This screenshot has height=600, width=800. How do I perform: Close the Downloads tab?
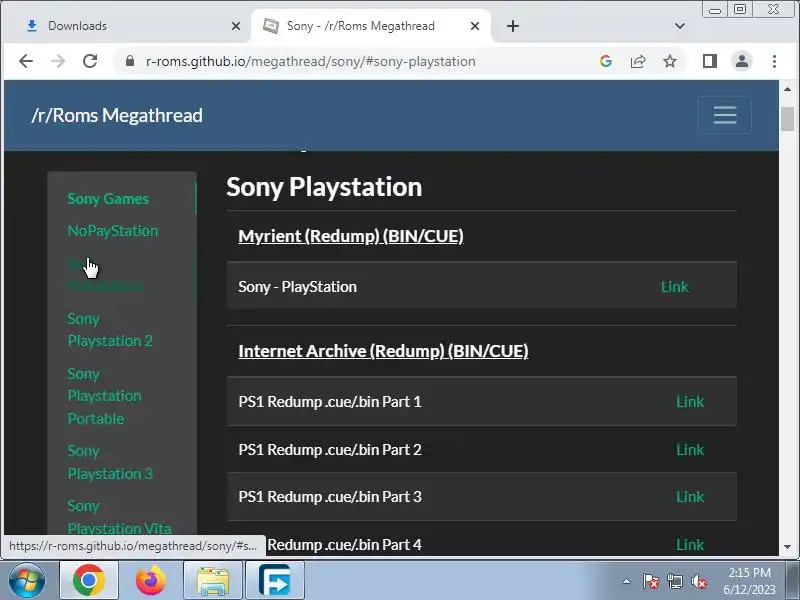coord(236,26)
